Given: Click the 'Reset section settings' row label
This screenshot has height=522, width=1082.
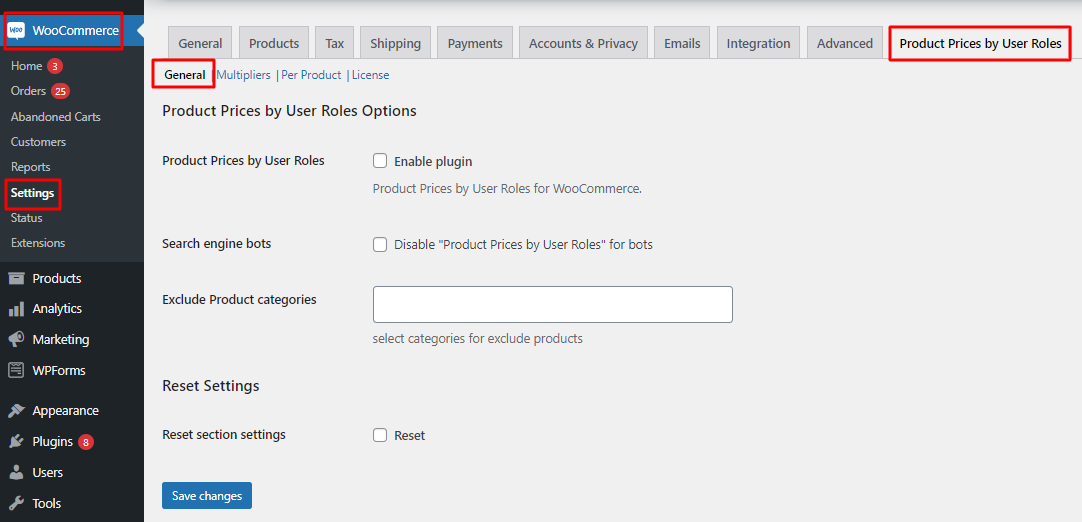Looking at the screenshot, I should [224, 435].
